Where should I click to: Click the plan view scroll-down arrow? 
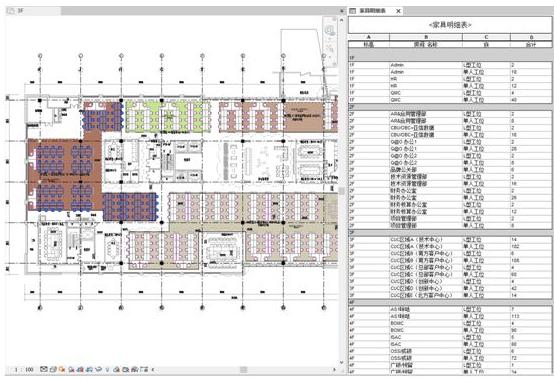tap(341, 362)
